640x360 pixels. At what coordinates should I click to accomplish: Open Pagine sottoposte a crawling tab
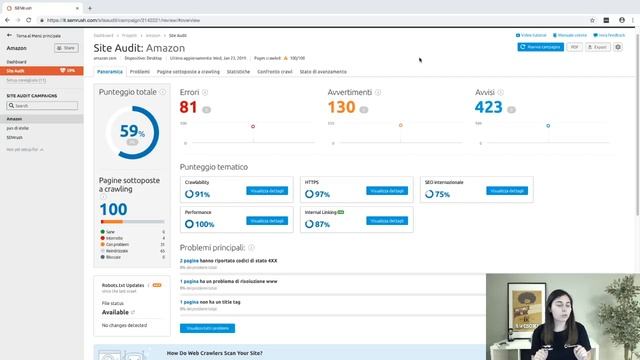pos(188,72)
